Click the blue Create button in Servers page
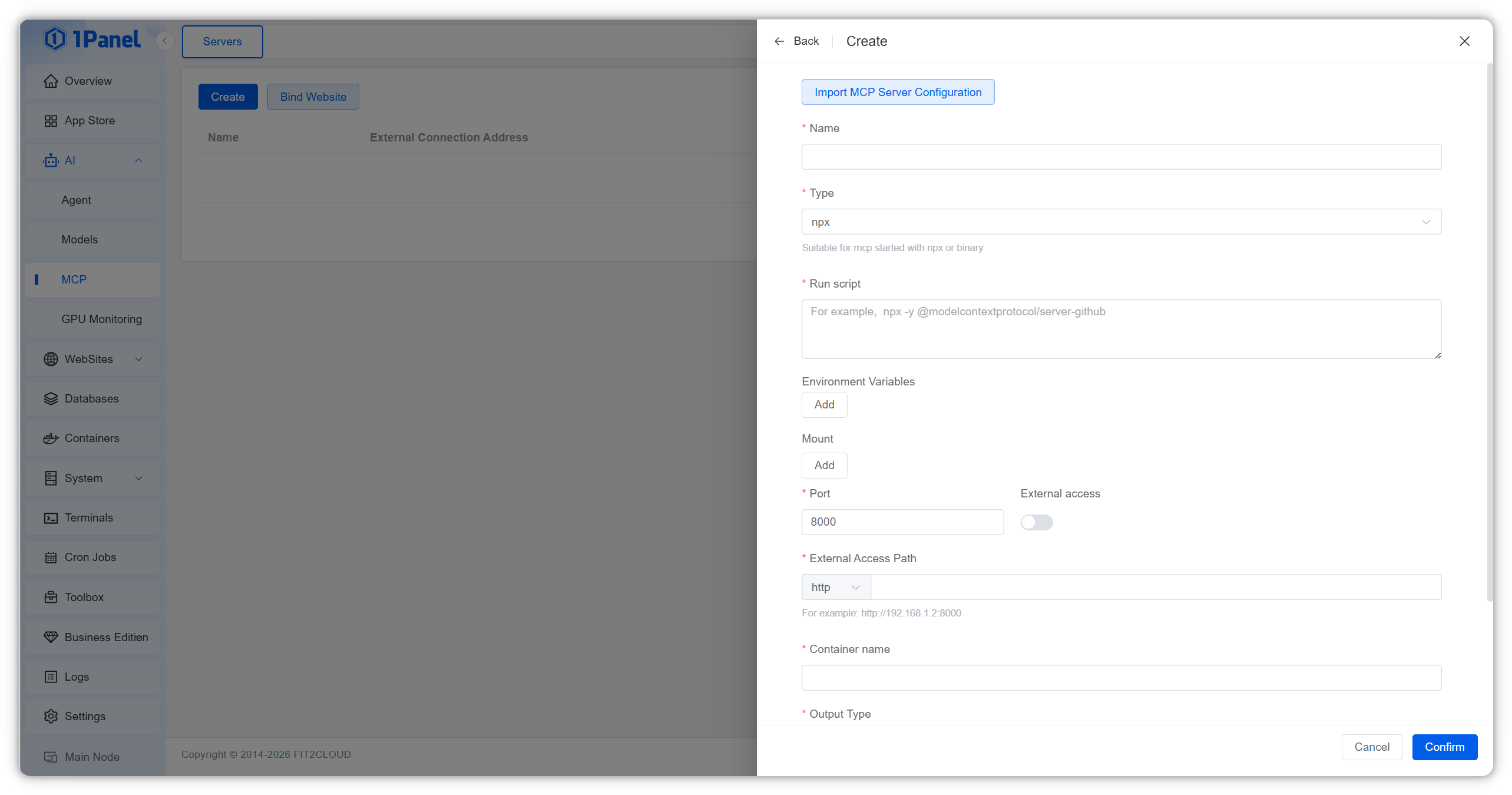 pos(228,97)
